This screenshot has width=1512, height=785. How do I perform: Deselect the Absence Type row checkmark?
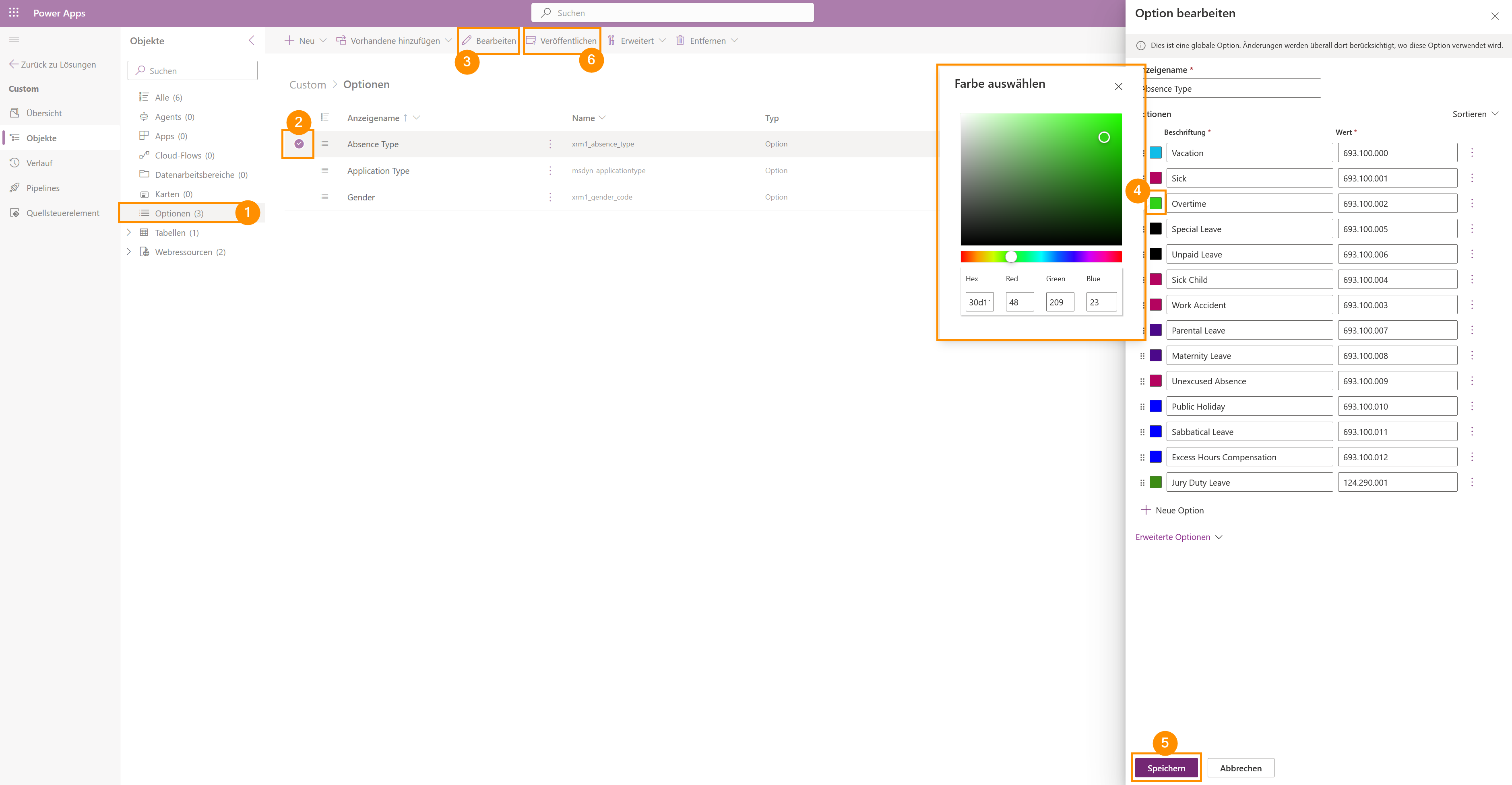[x=299, y=144]
